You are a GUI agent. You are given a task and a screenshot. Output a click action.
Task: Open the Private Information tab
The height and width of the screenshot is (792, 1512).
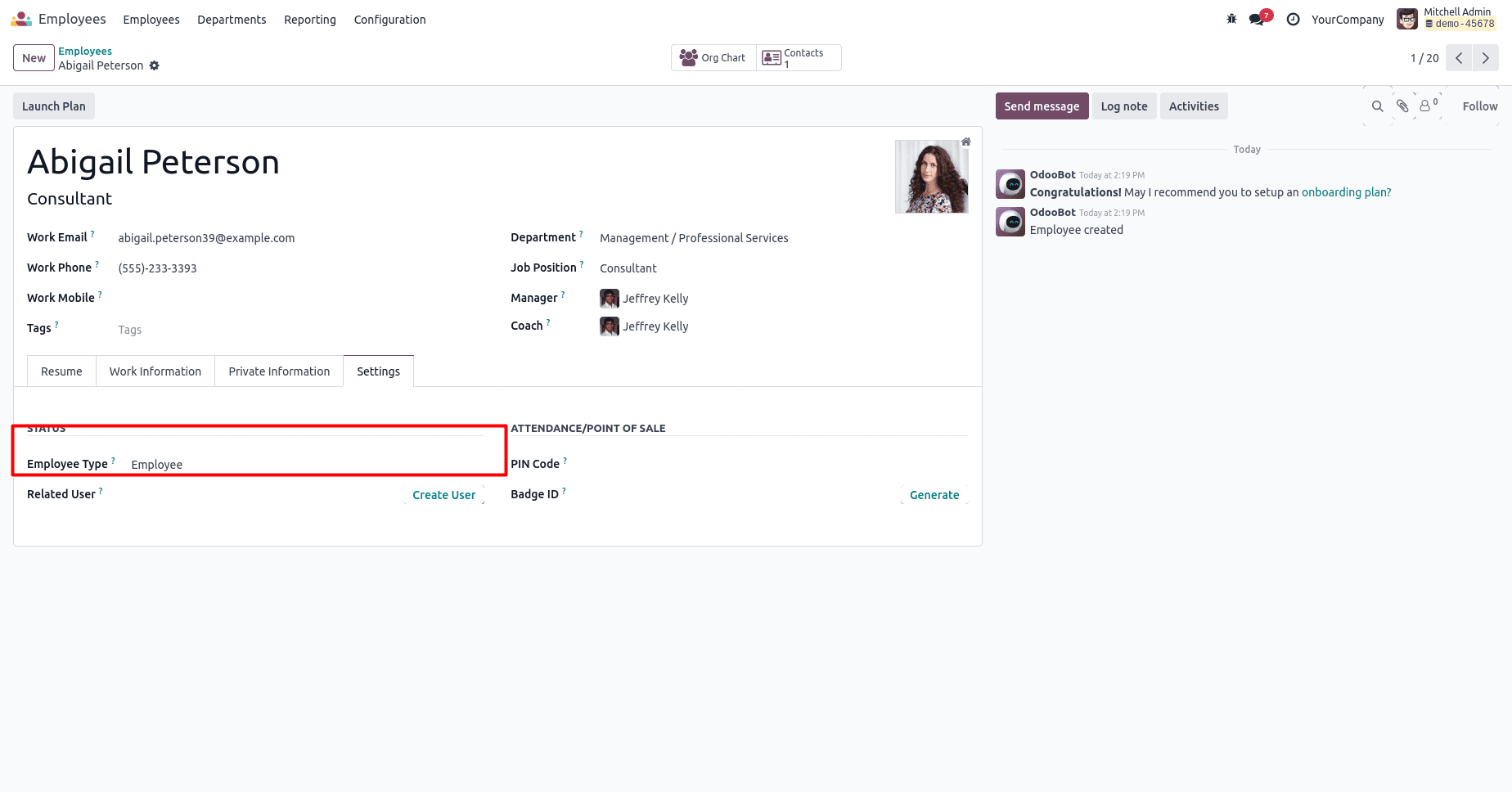tap(279, 371)
